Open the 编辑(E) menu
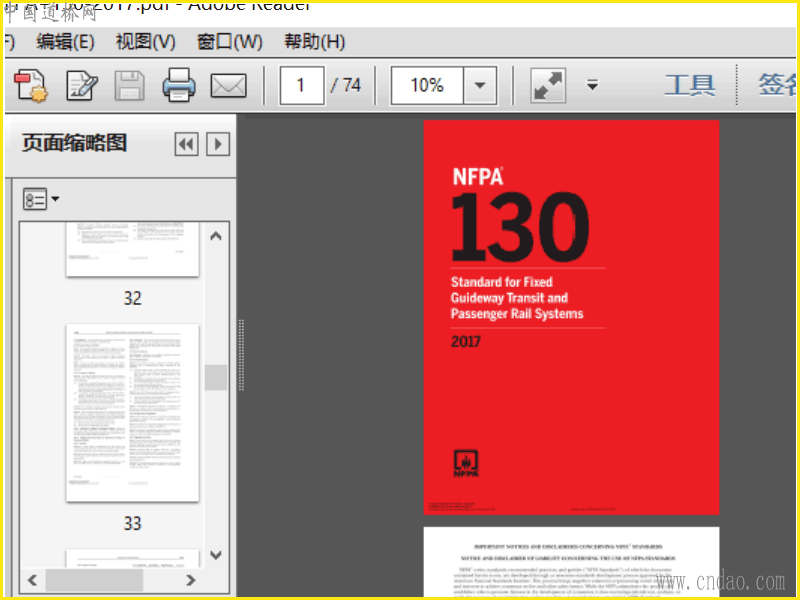 tap(65, 42)
